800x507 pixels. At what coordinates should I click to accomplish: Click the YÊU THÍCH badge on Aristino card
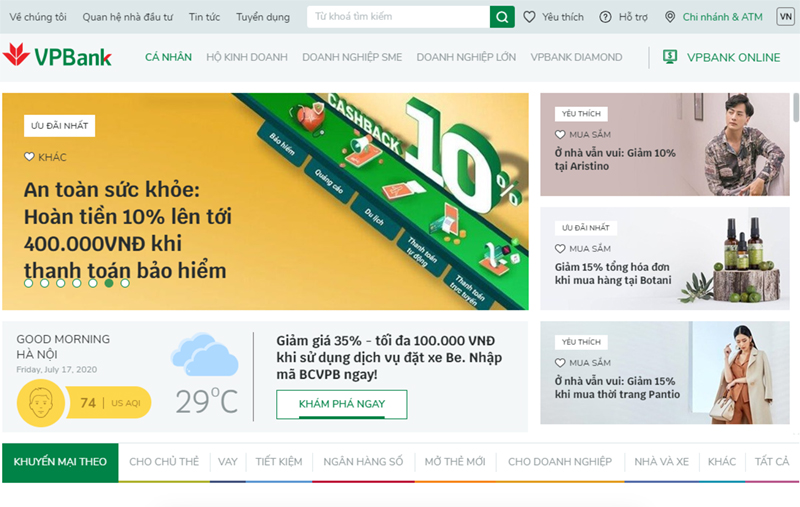click(581, 114)
